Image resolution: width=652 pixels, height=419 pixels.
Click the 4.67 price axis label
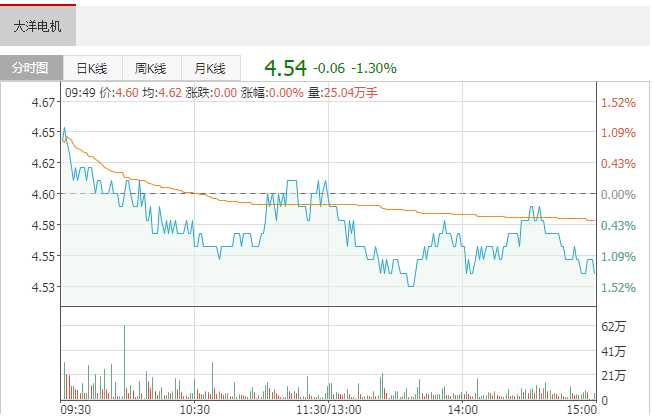43,102
